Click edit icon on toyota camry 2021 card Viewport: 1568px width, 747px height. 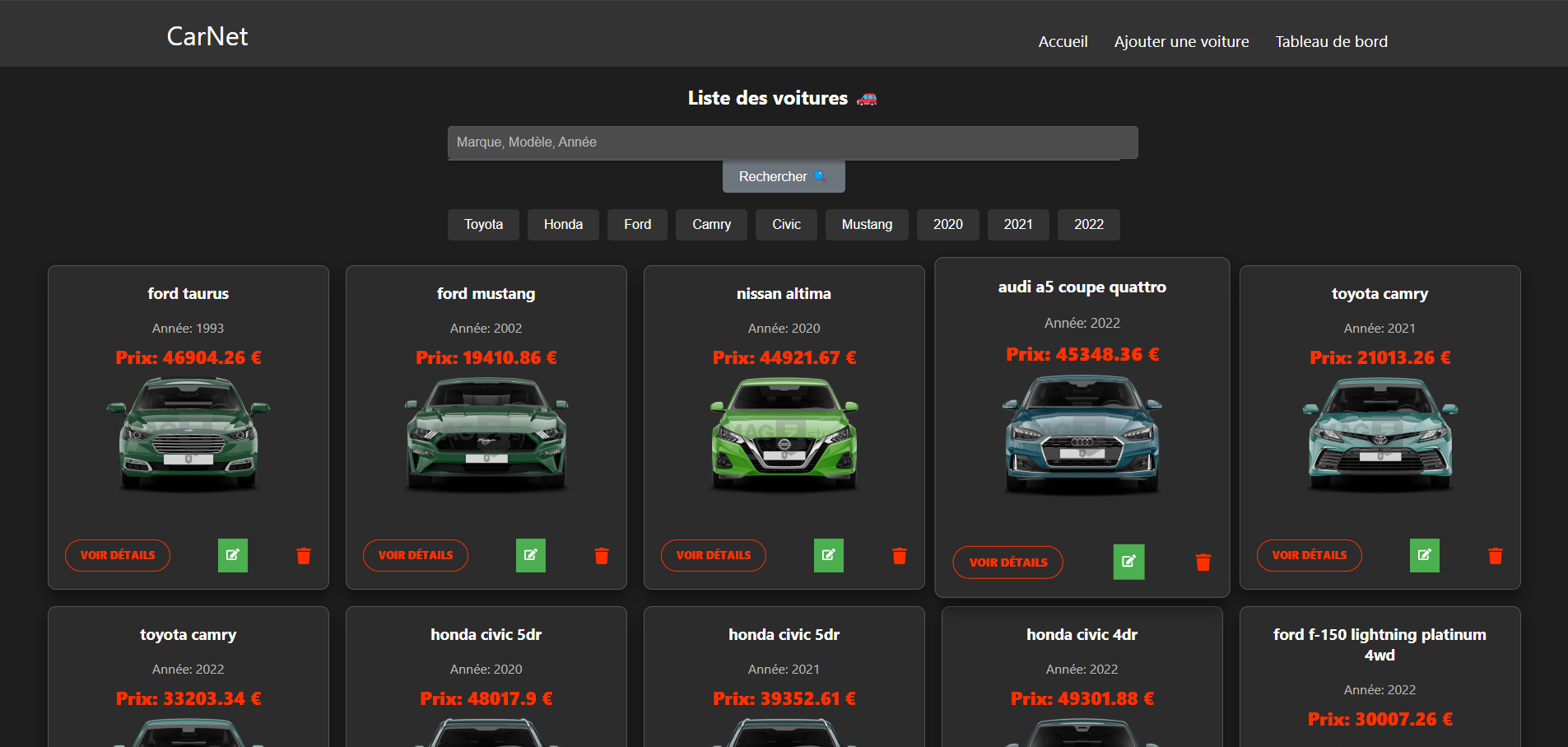pos(1424,555)
